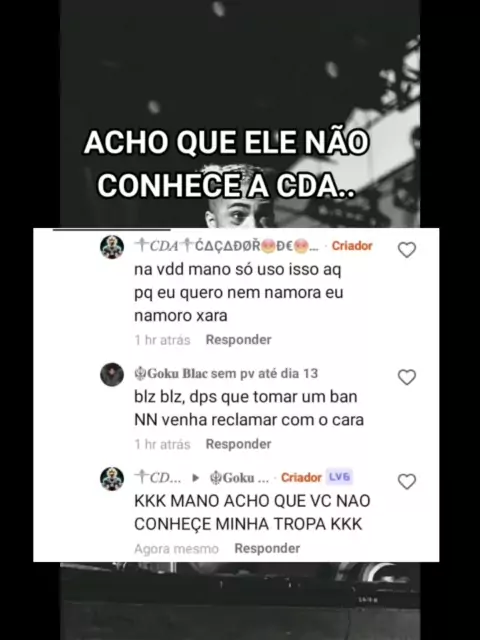The height and width of the screenshot is (640, 480).
Task: Open the CDA ĆΔÇΔĐØŘ username link
Action: click(x=227, y=246)
